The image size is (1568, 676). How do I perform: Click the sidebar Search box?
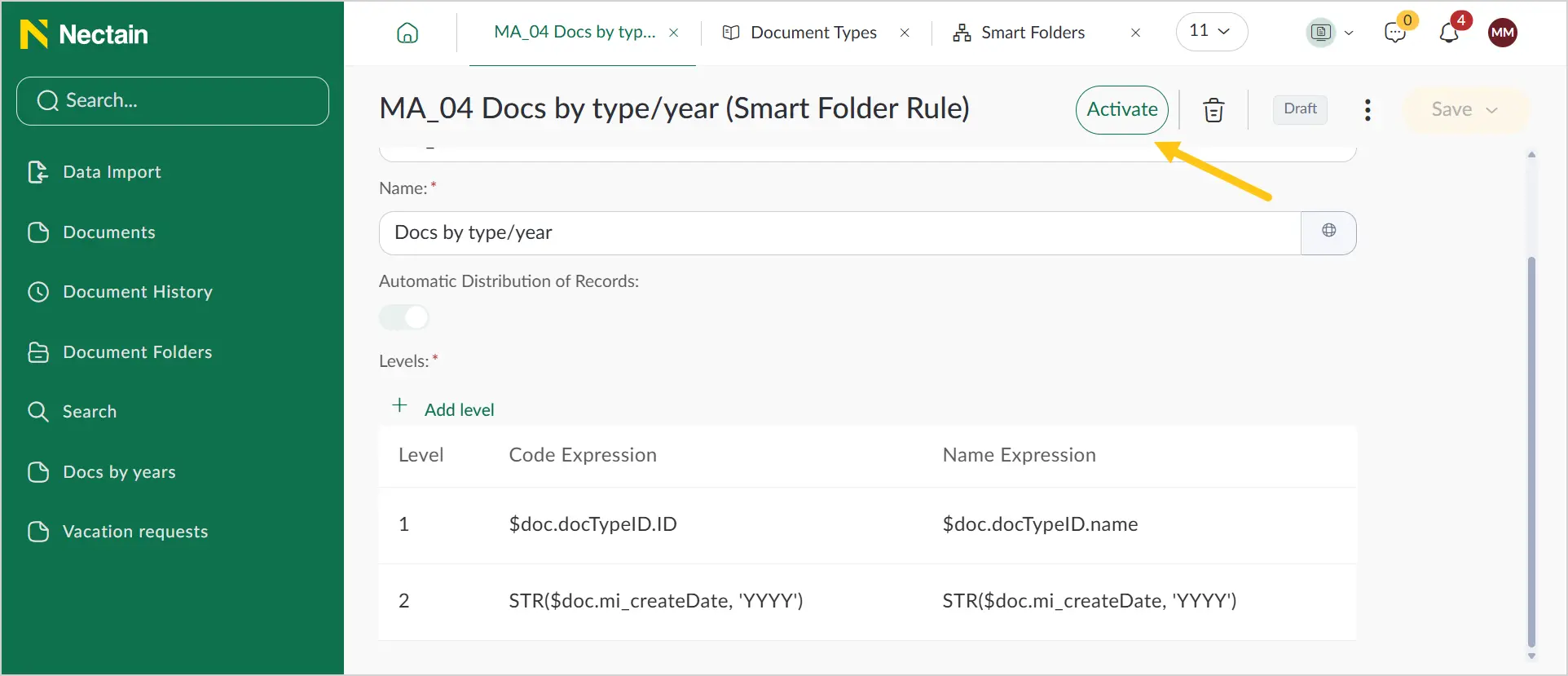pyautogui.click(x=173, y=101)
